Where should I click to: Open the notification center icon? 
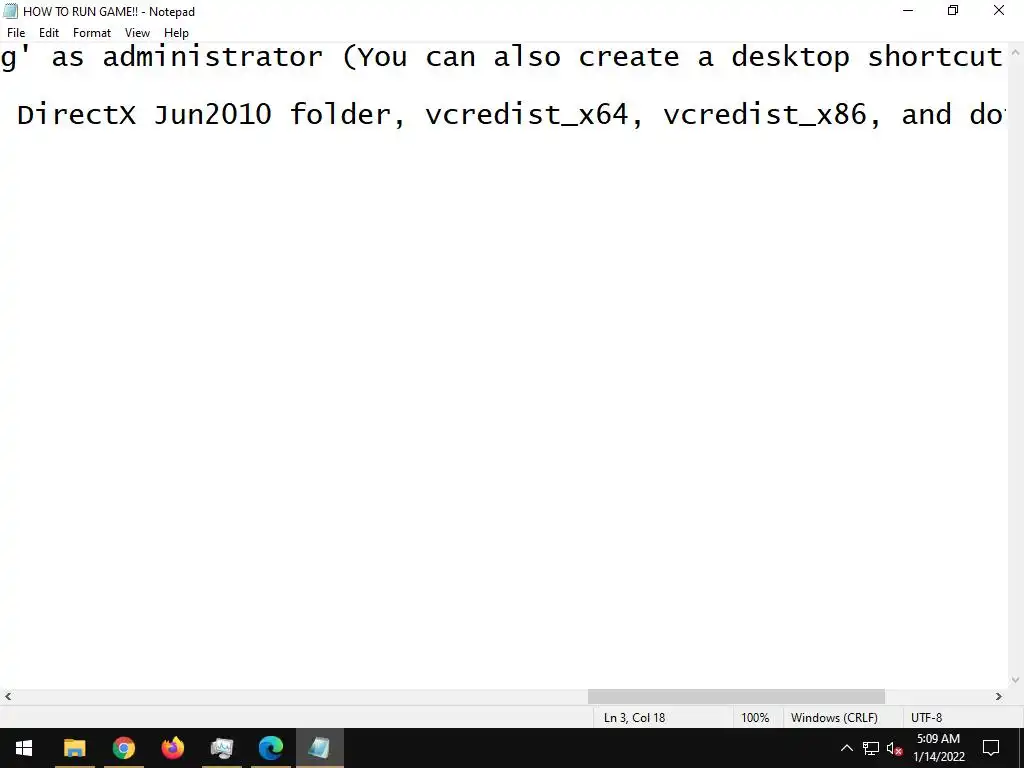pyautogui.click(x=991, y=748)
